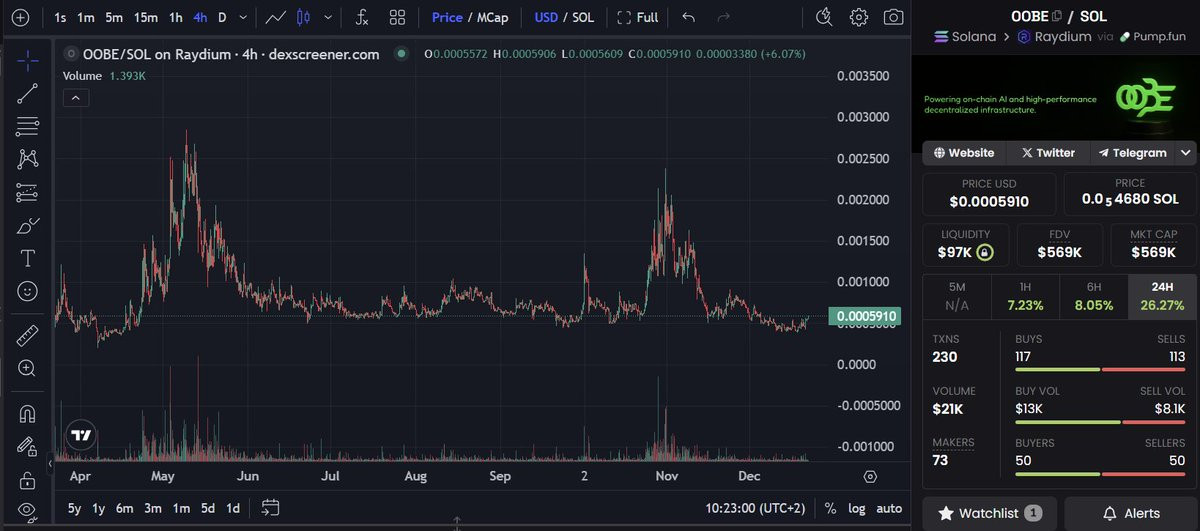Select the brush drawing tool
Image resolution: width=1200 pixels, height=531 pixels.
tap(28, 225)
